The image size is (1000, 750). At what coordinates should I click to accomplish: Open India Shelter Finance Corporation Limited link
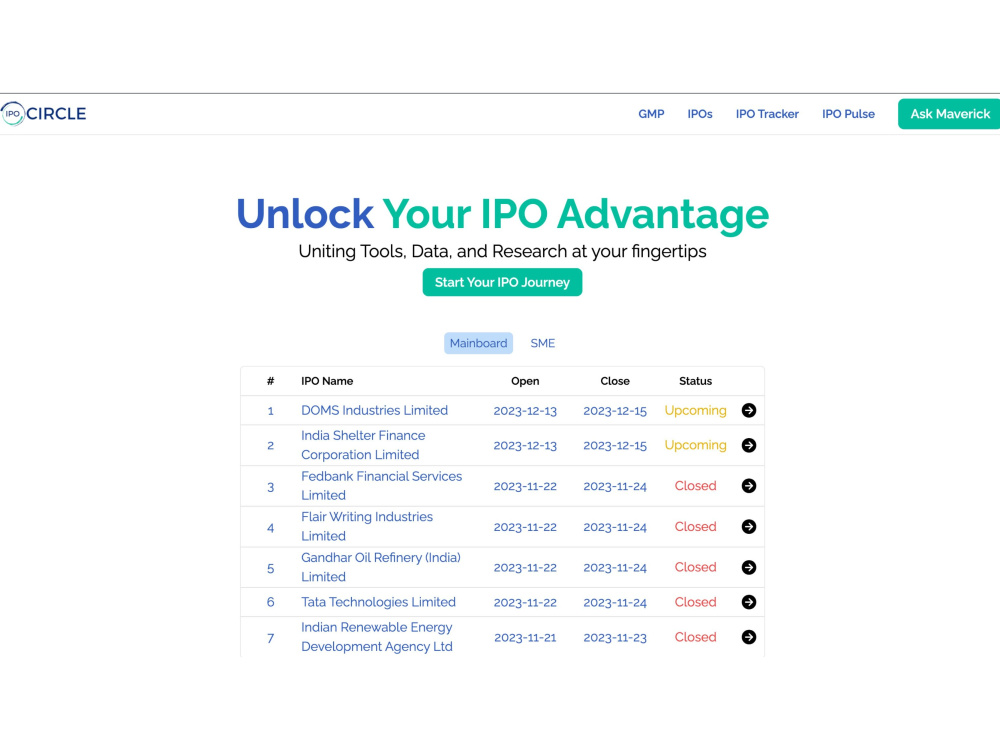[363, 445]
